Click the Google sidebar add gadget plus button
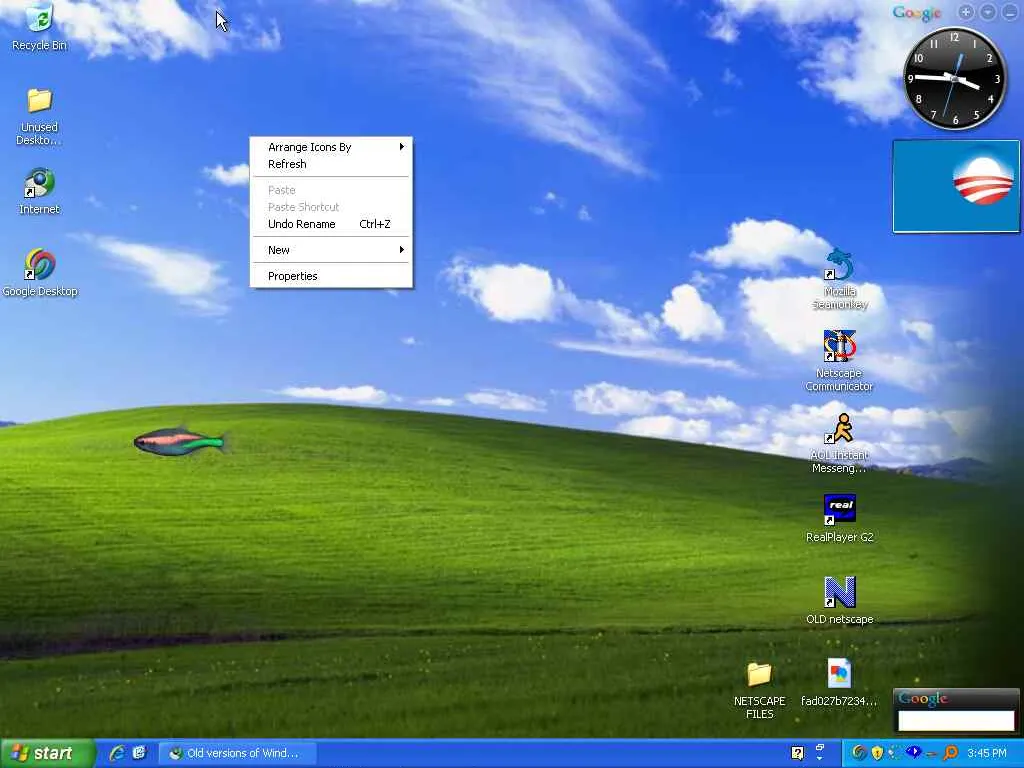 [966, 12]
